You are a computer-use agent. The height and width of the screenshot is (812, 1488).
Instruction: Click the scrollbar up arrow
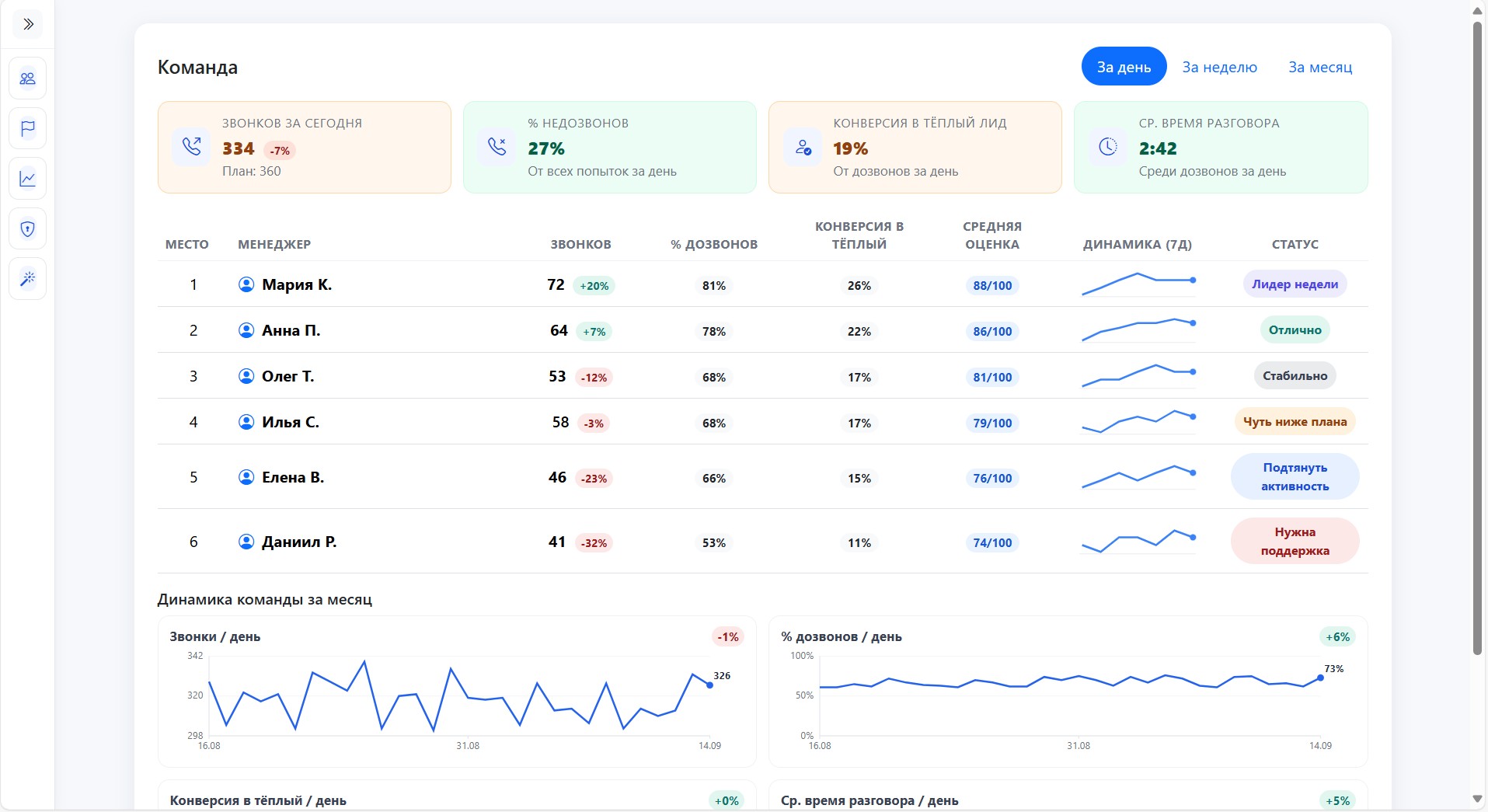pos(1477,11)
